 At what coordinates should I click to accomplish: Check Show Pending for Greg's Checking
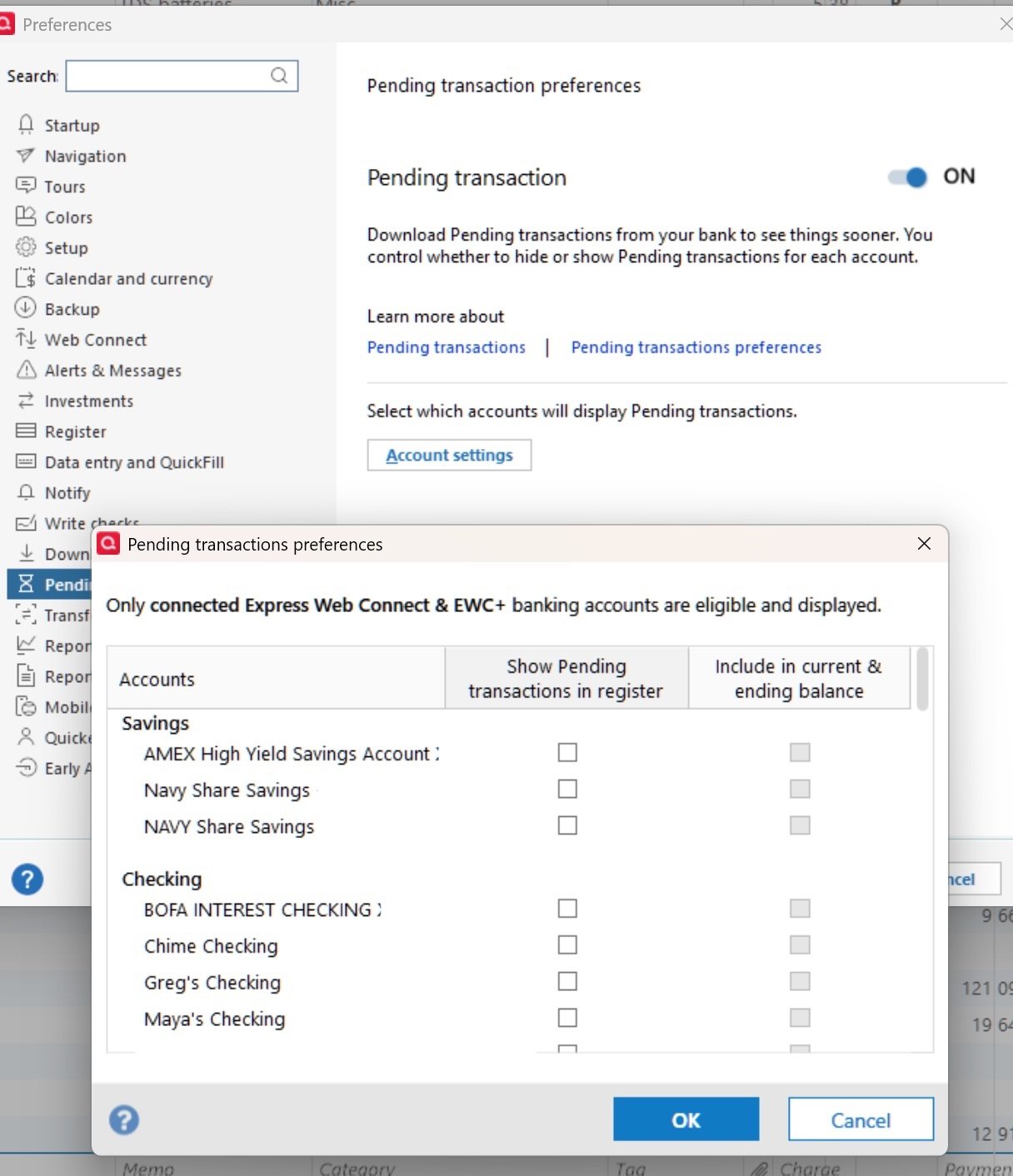point(567,981)
